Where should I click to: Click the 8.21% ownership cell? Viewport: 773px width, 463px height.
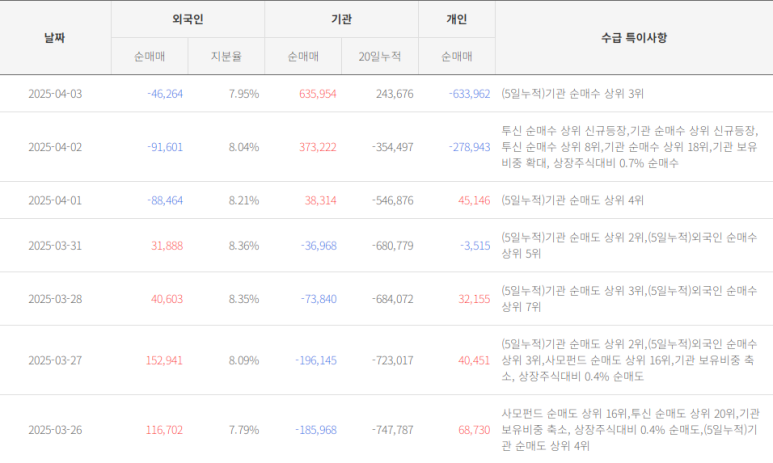pyautogui.click(x=244, y=200)
